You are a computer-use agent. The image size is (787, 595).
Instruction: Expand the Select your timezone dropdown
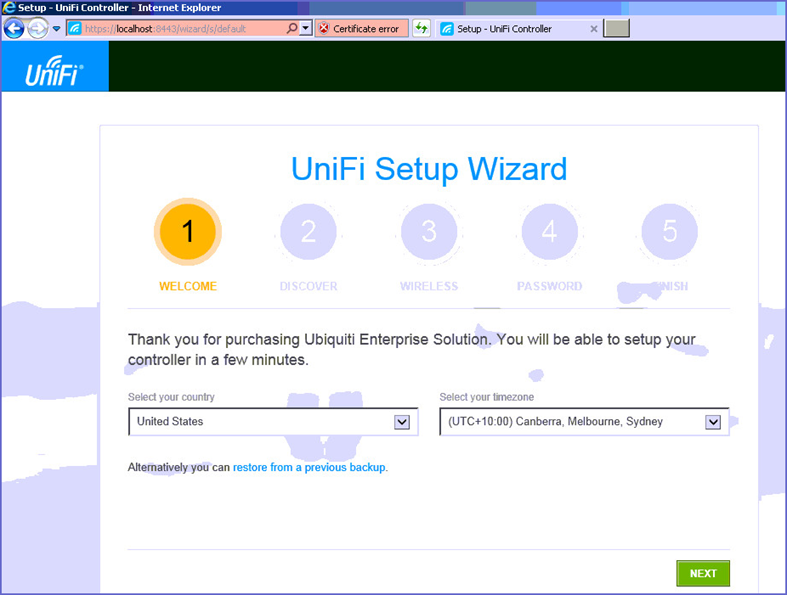point(584,422)
